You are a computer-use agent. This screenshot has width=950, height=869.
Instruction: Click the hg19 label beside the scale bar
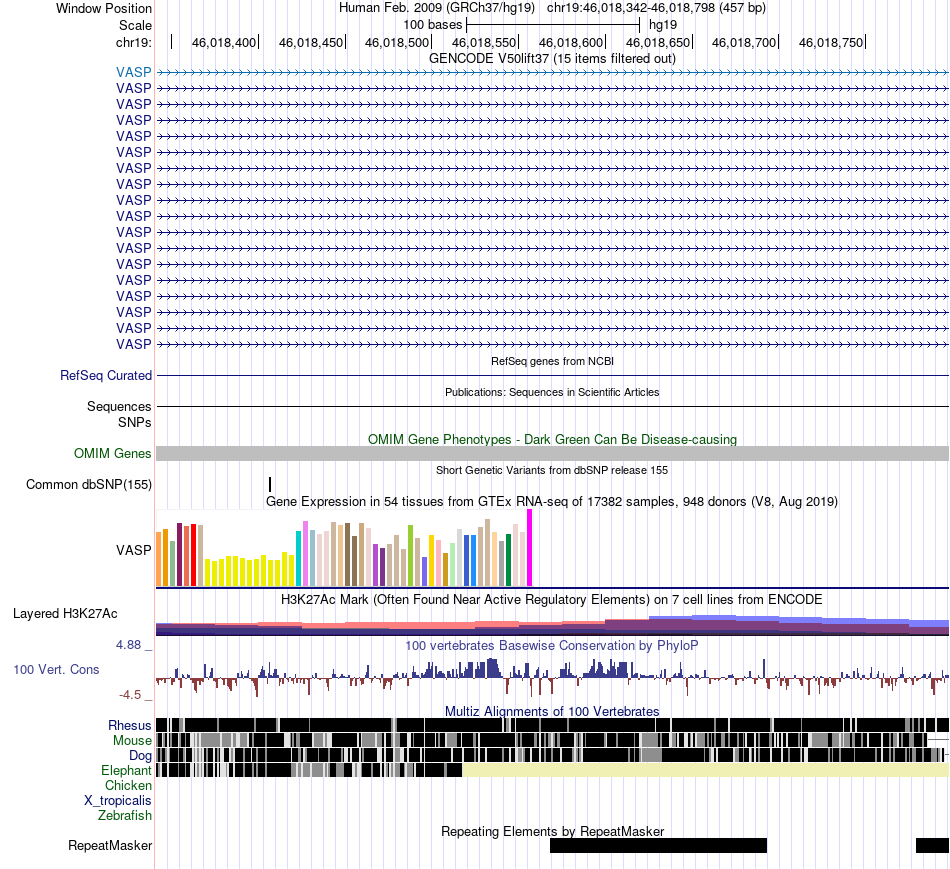pos(663,25)
